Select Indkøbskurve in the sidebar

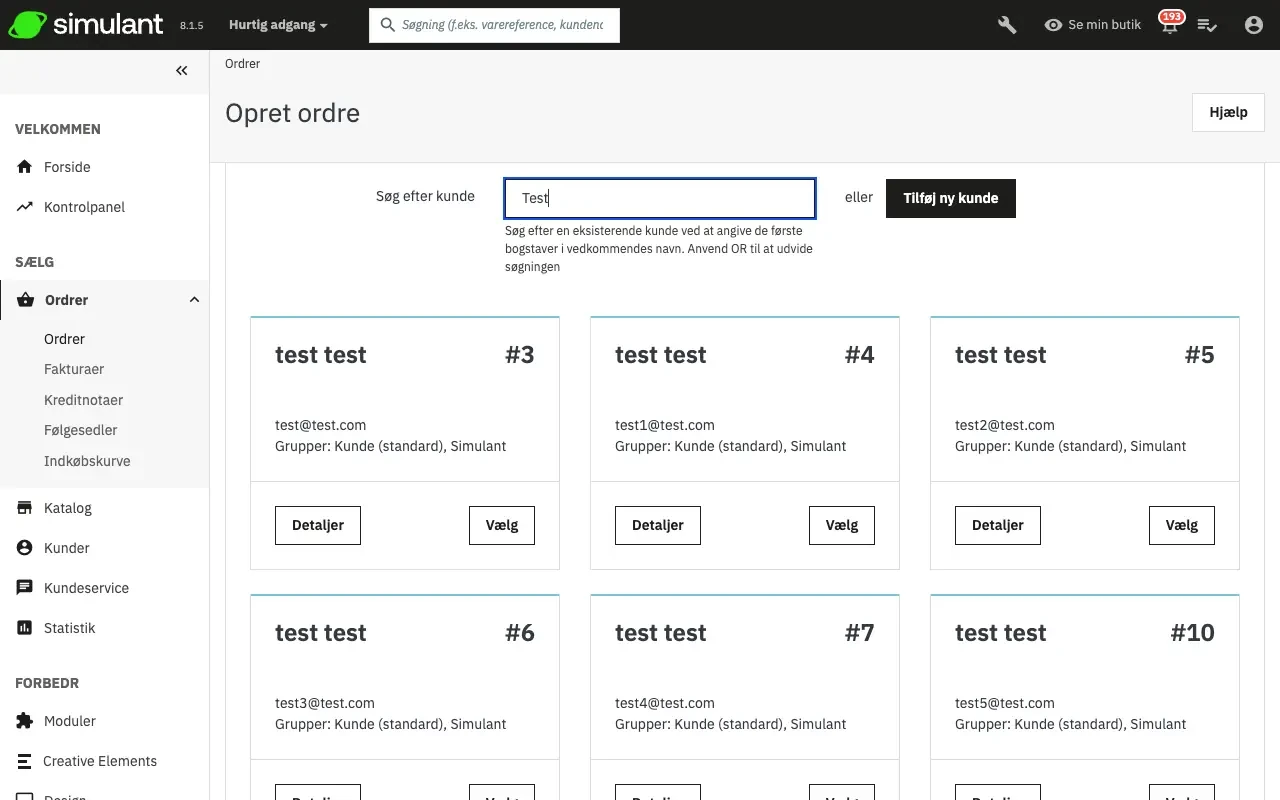click(87, 461)
